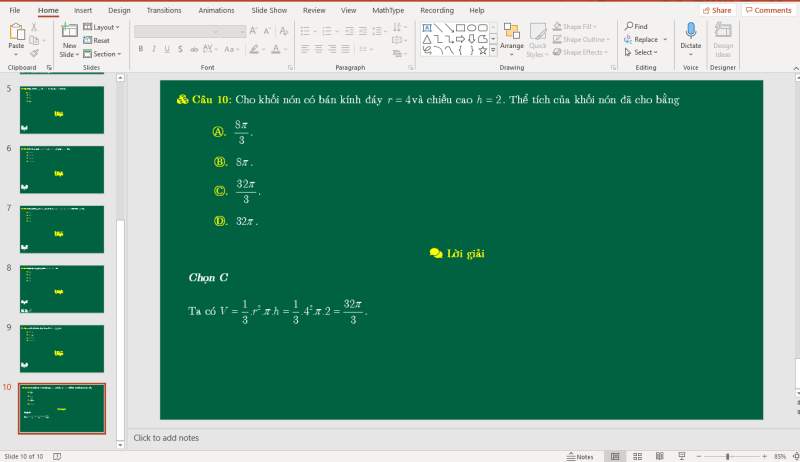800x462 pixels.
Task: Open the font size combo box
Action: [233, 32]
